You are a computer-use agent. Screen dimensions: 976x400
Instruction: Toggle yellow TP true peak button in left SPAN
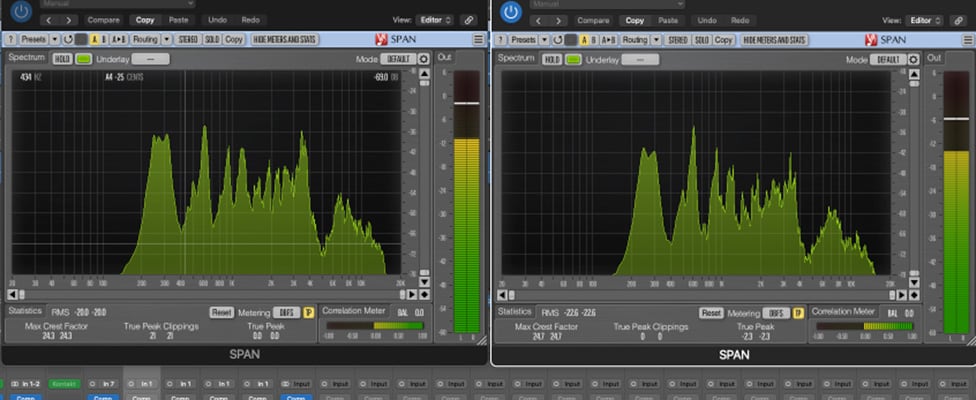click(x=308, y=312)
